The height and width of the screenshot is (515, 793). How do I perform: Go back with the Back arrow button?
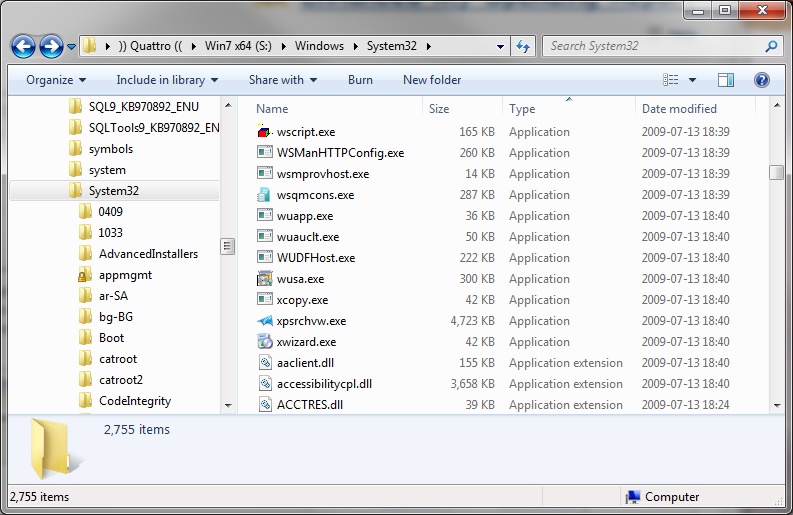point(23,47)
